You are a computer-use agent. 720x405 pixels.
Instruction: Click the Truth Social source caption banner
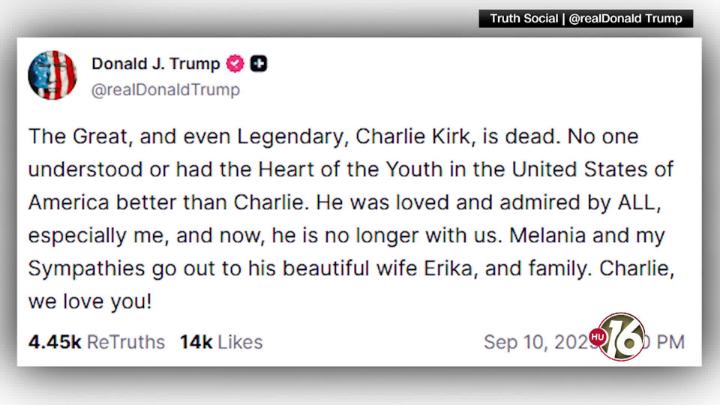(x=586, y=18)
